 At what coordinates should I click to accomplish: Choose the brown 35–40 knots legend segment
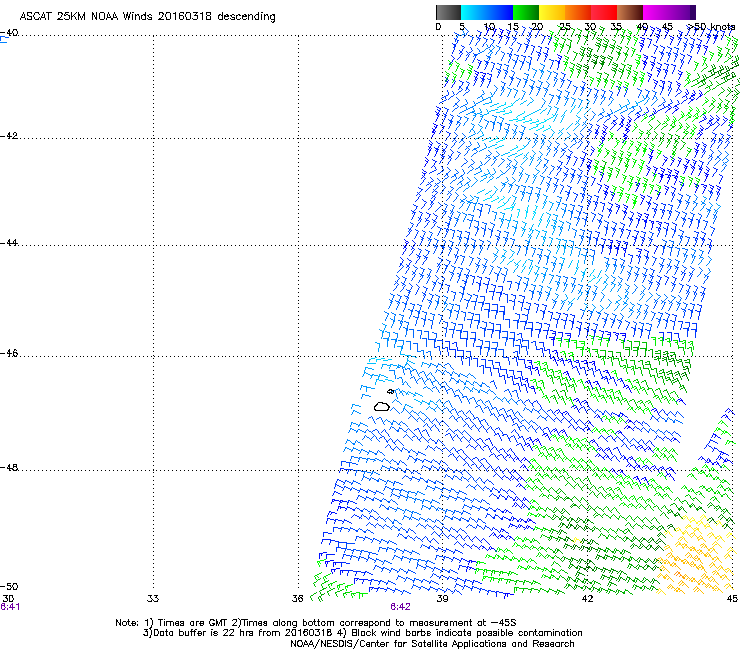click(630, 12)
